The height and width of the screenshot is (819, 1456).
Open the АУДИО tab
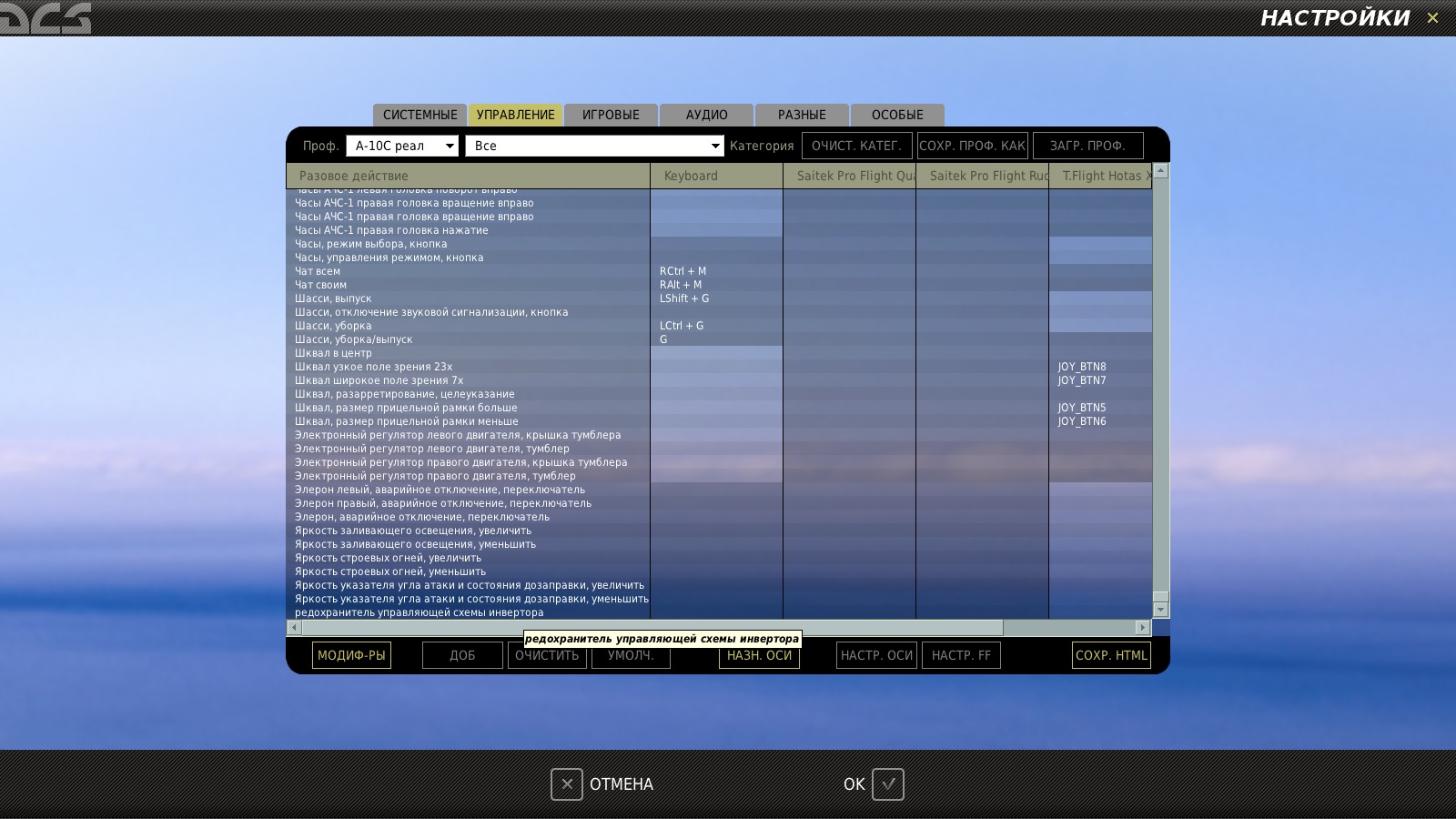(706, 115)
